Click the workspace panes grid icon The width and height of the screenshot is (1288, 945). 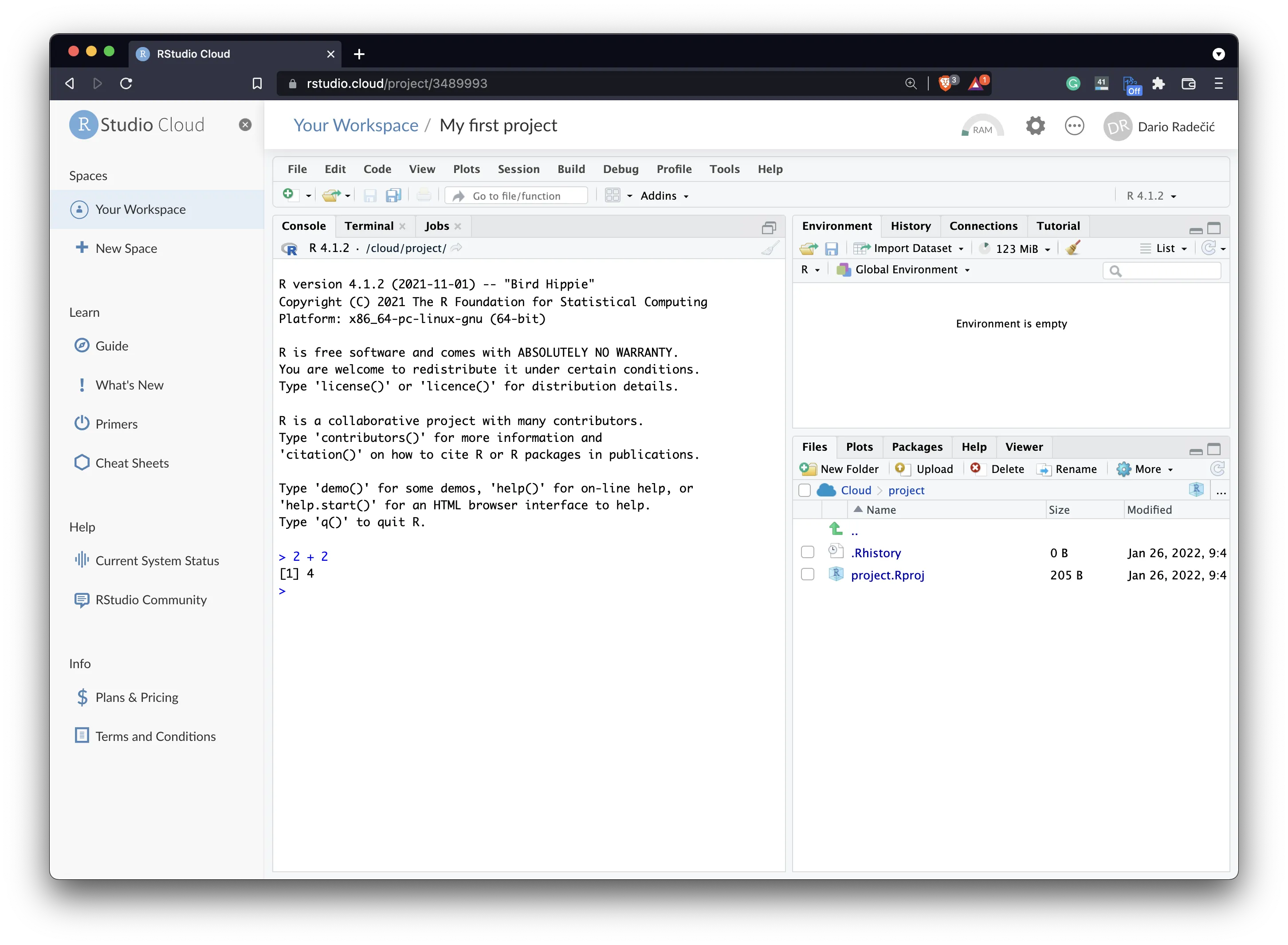613,196
